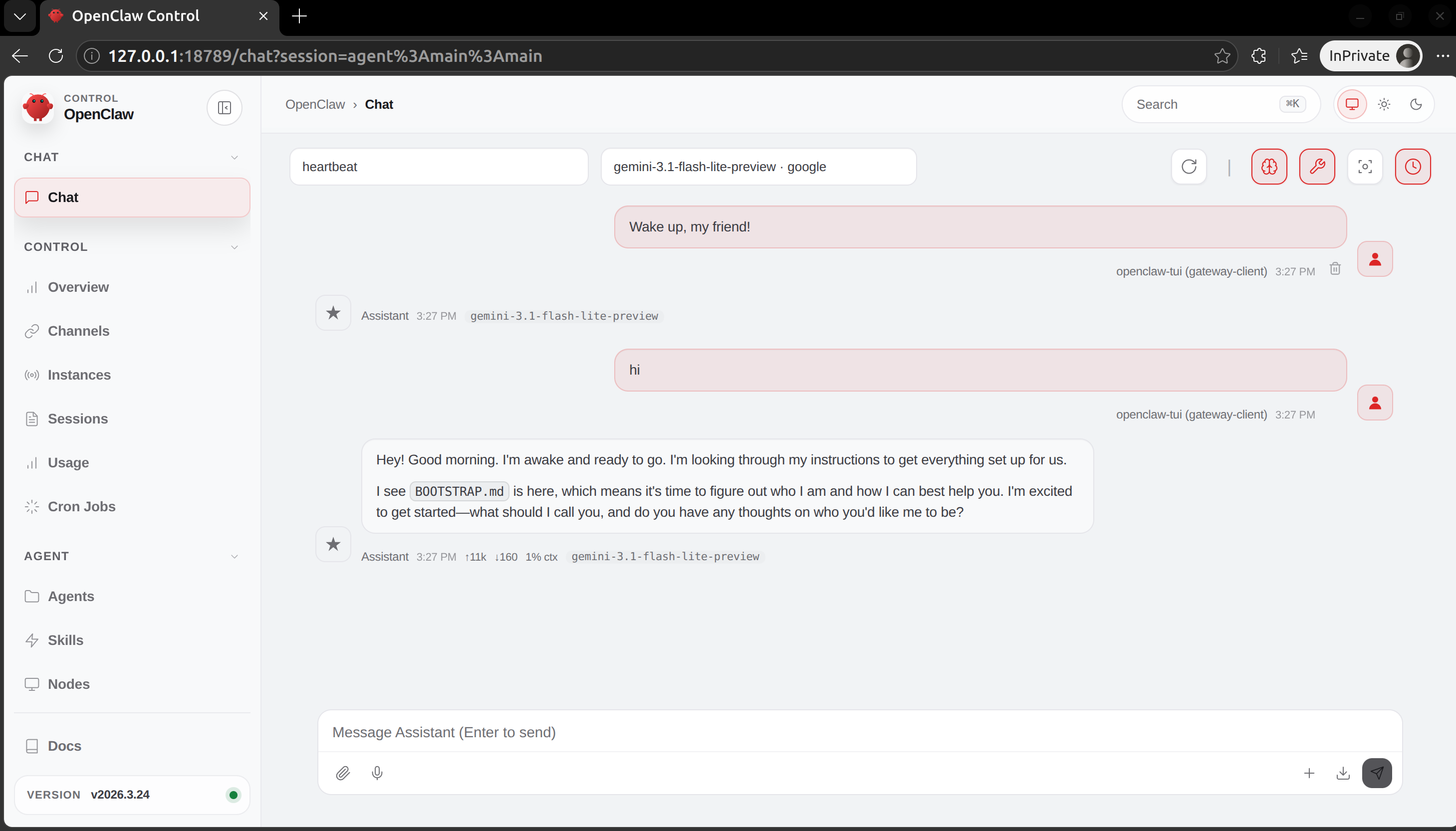Enable dark mode with the moon icon

(x=1416, y=104)
